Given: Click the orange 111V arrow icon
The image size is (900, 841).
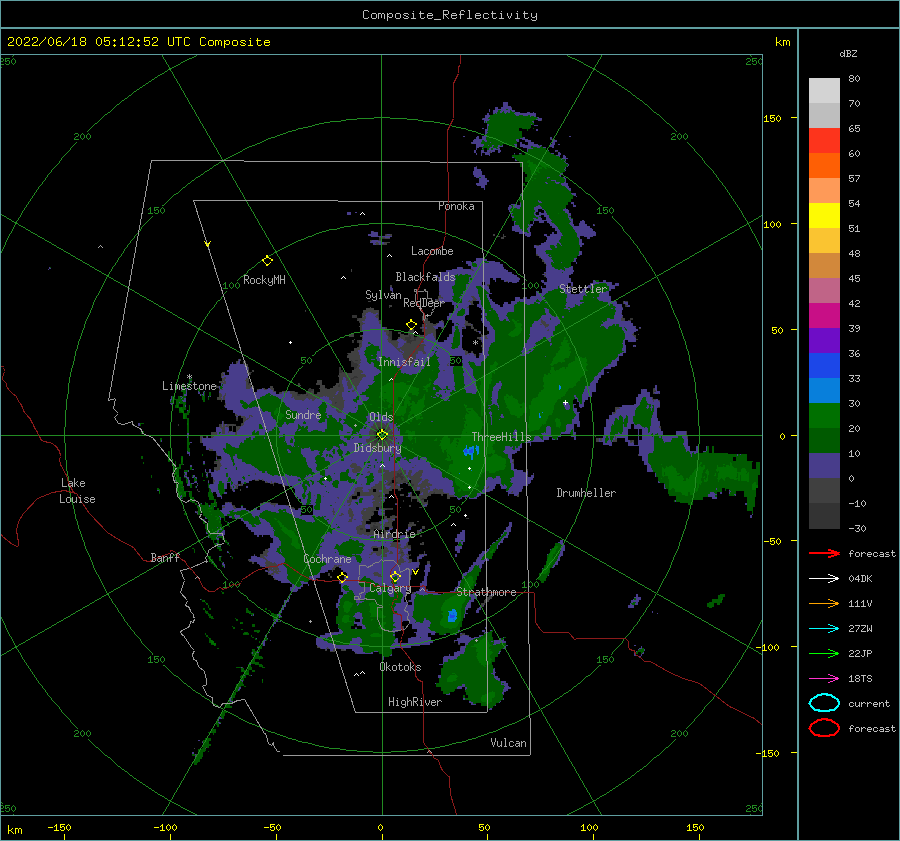Looking at the screenshot, I should [x=824, y=603].
